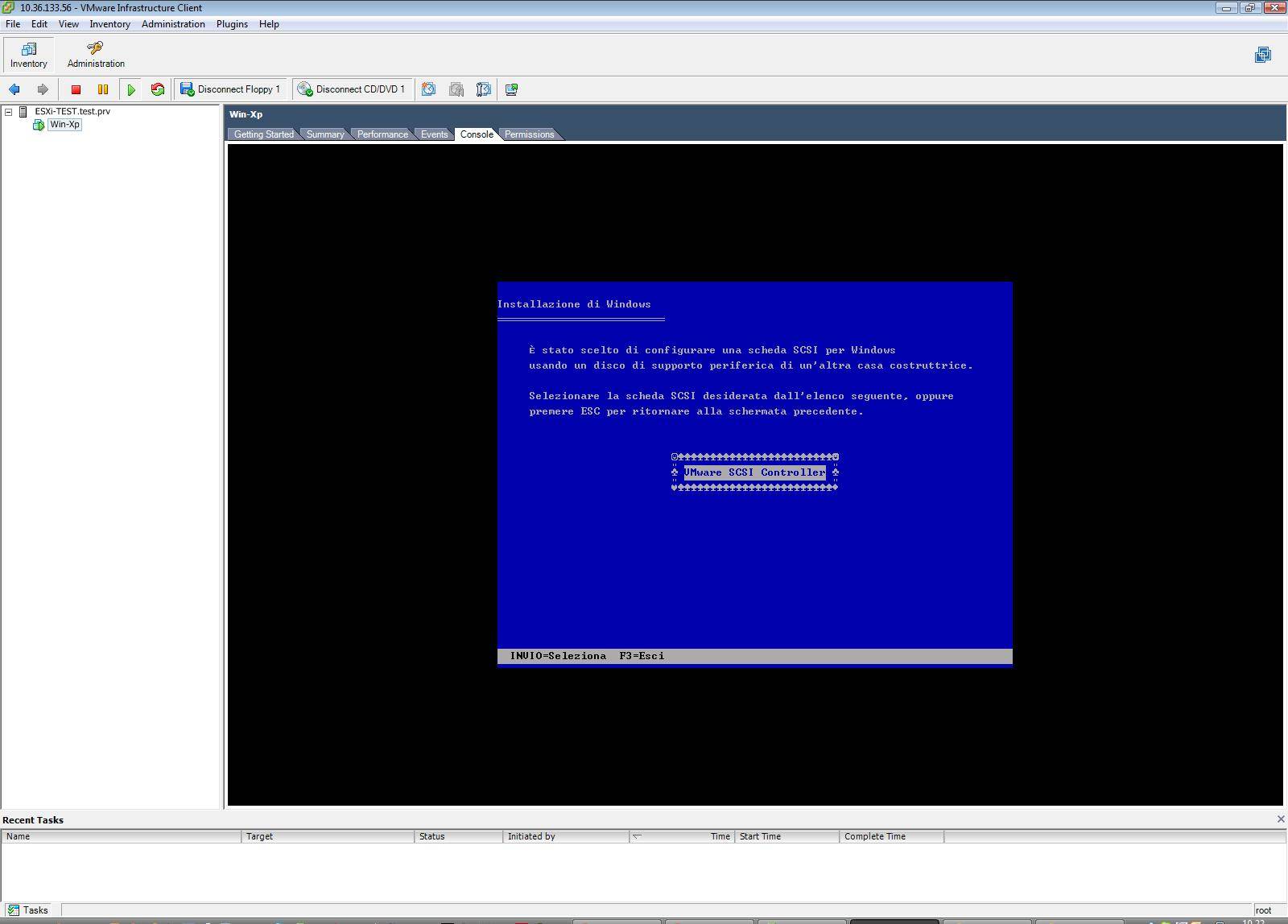Sort Recent Tasks by Initiated by column
This screenshot has width=1288, height=924.
[566, 836]
